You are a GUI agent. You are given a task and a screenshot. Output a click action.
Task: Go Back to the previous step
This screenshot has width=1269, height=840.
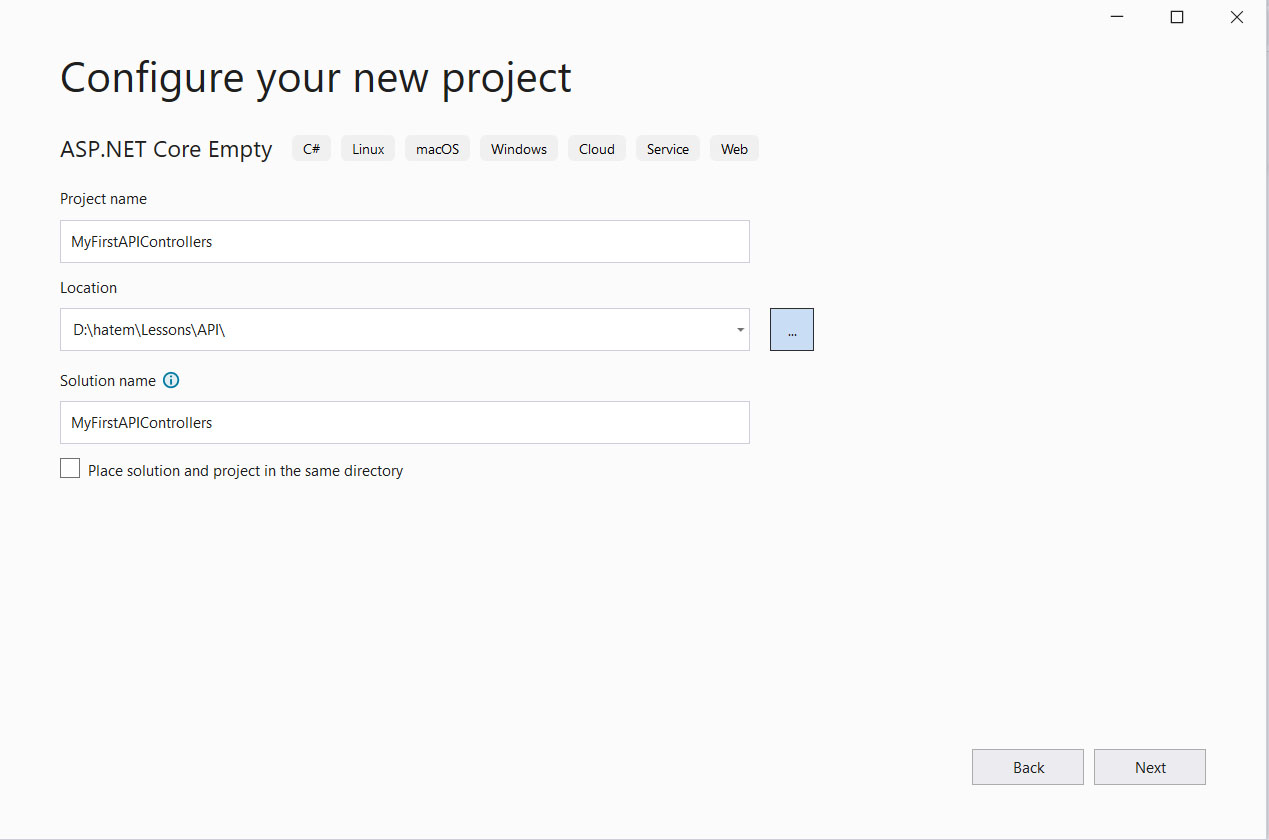tap(1028, 767)
